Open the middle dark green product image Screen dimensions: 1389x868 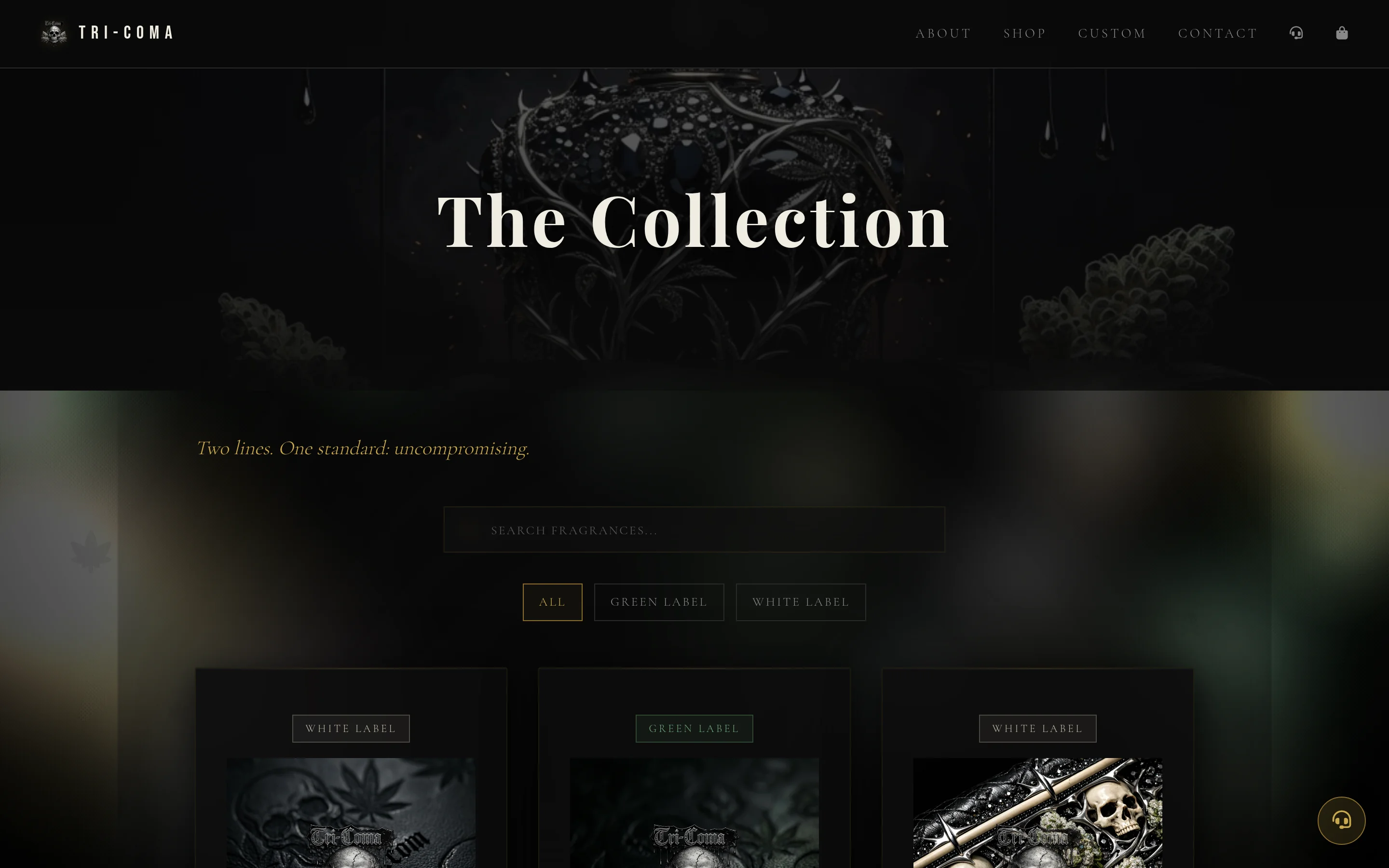pos(694,813)
